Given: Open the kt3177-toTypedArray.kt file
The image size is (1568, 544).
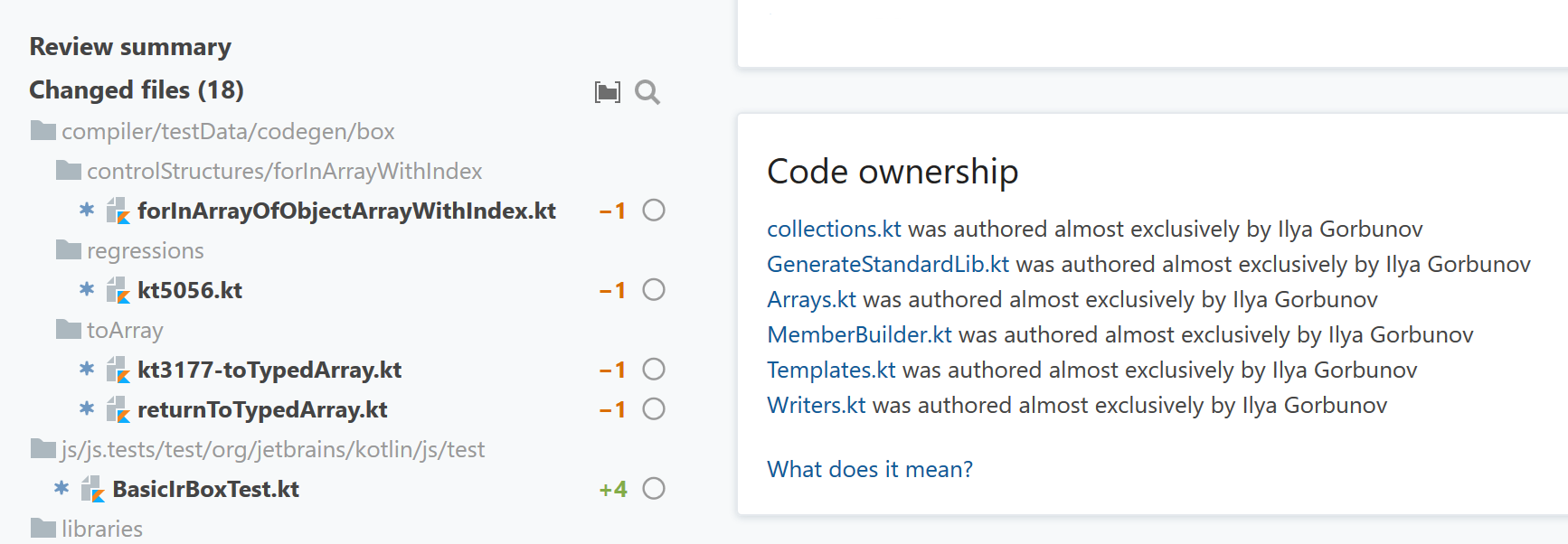Looking at the screenshot, I should coord(269,370).
